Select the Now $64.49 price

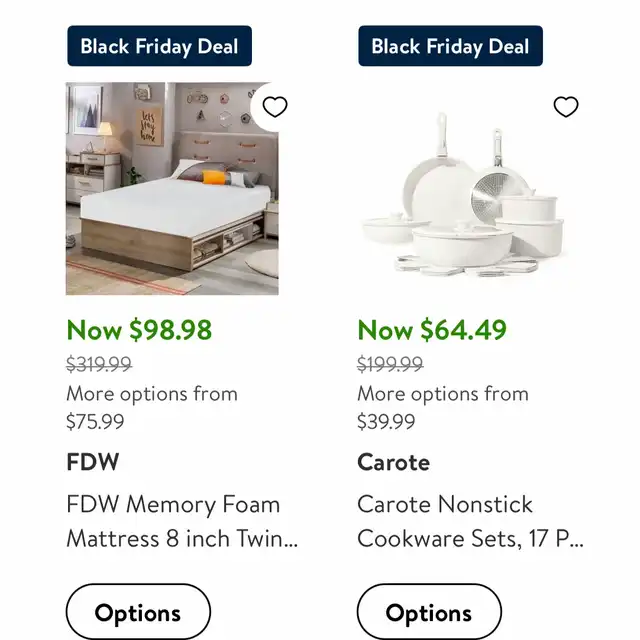pyautogui.click(x=432, y=330)
